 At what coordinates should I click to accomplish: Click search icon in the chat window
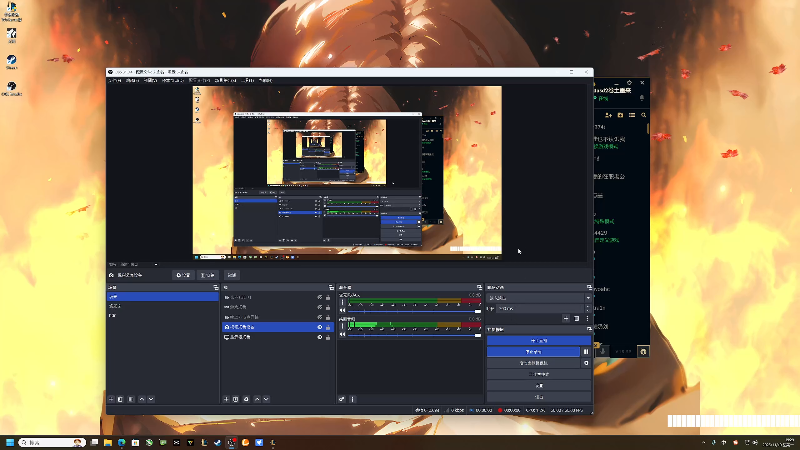[644, 115]
